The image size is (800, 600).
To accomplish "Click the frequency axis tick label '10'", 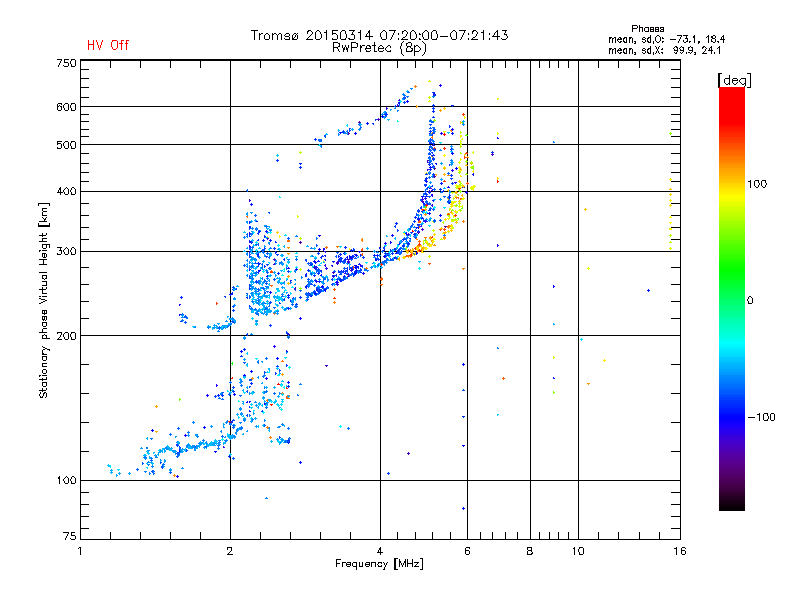I will coord(578,551).
